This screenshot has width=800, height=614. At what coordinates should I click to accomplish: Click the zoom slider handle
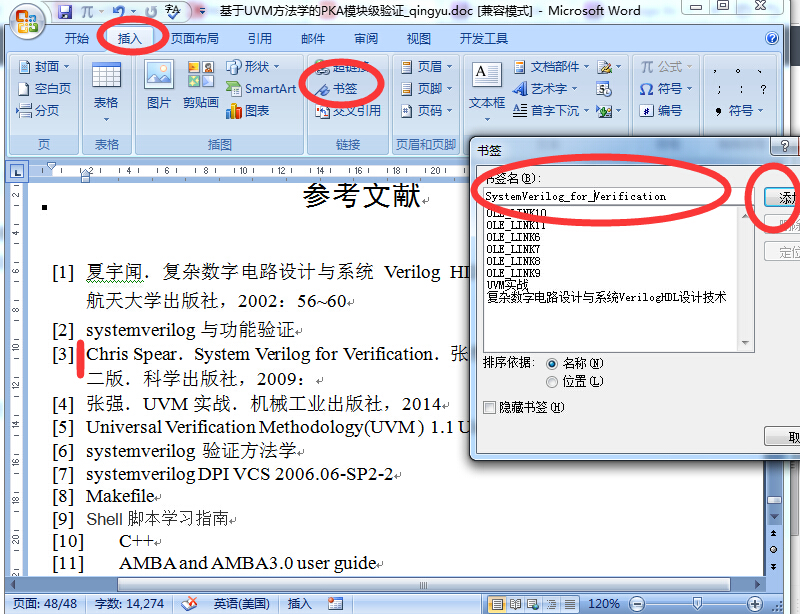coord(697,604)
